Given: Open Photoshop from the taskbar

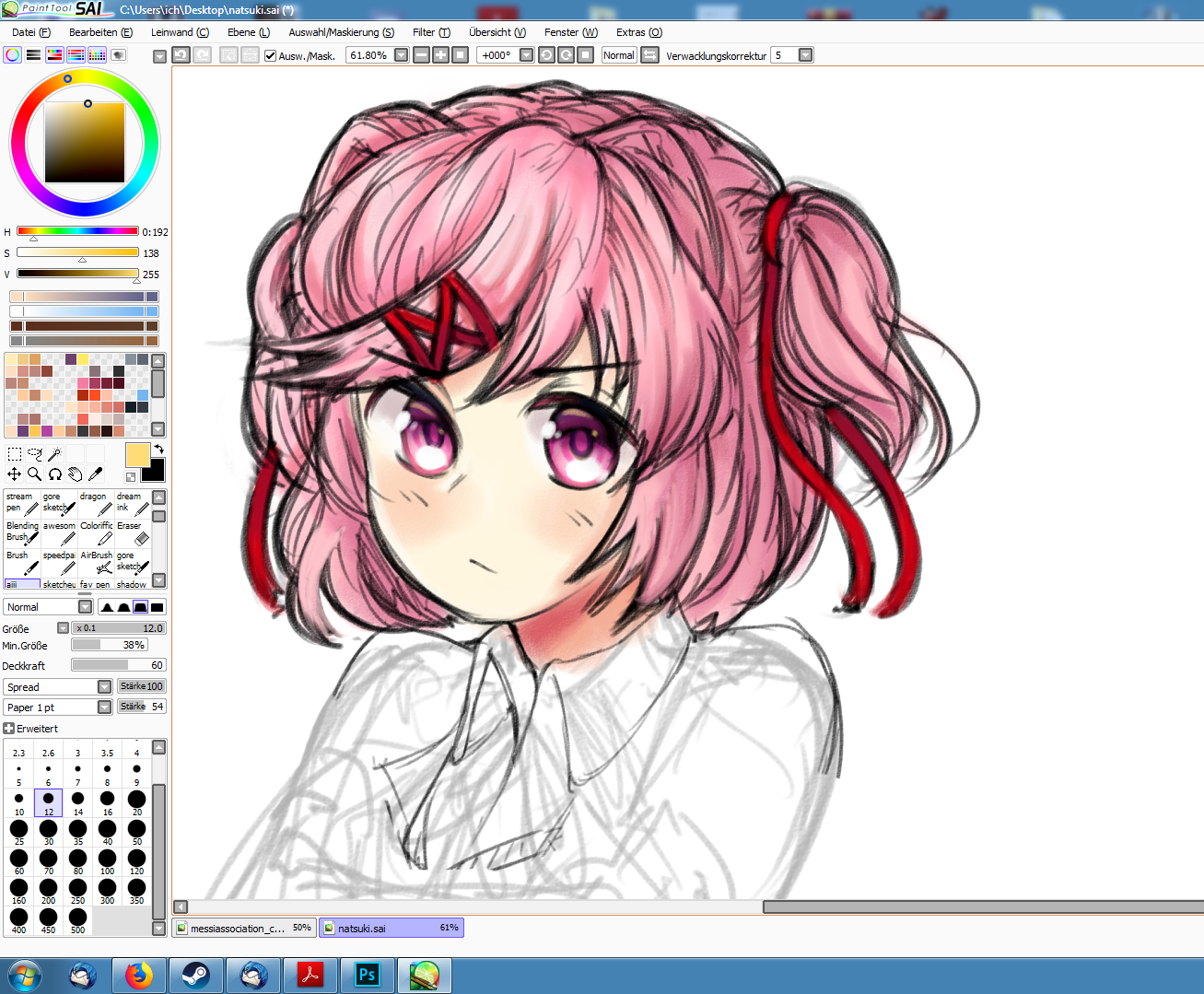Looking at the screenshot, I should (367, 975).
